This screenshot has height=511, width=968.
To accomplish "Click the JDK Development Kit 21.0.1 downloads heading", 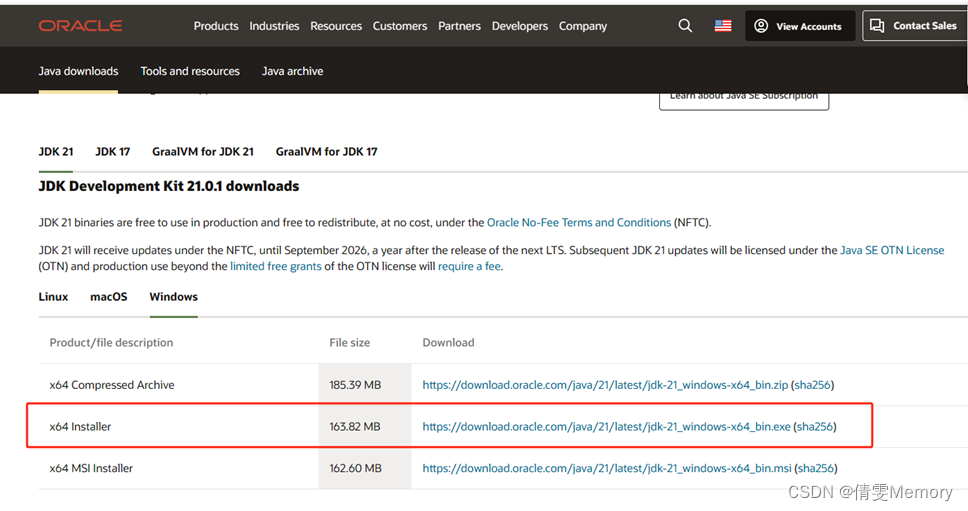I will tap(169, 186).
